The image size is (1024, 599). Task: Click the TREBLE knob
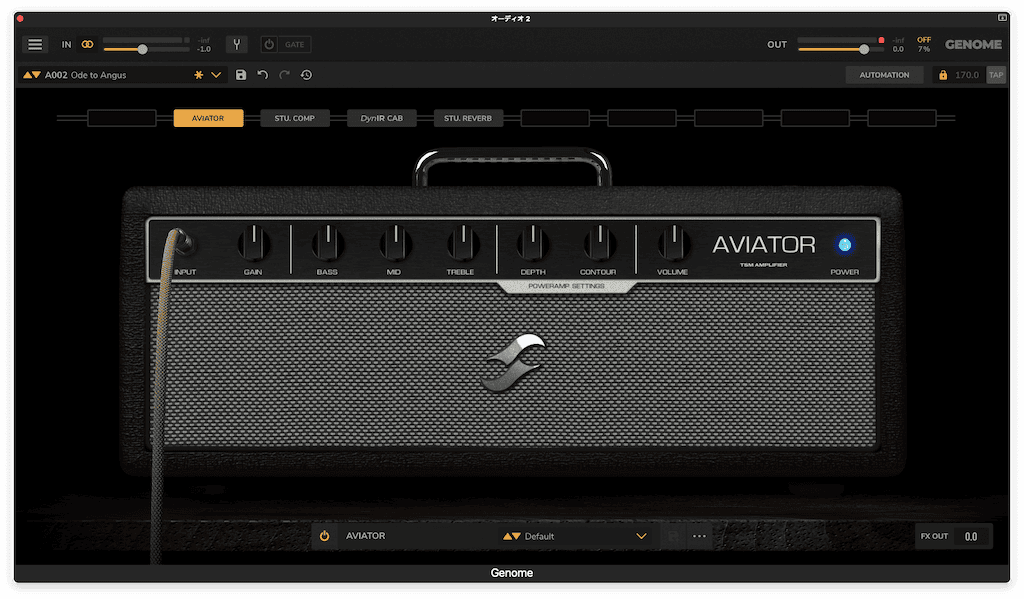click(462, 243)
